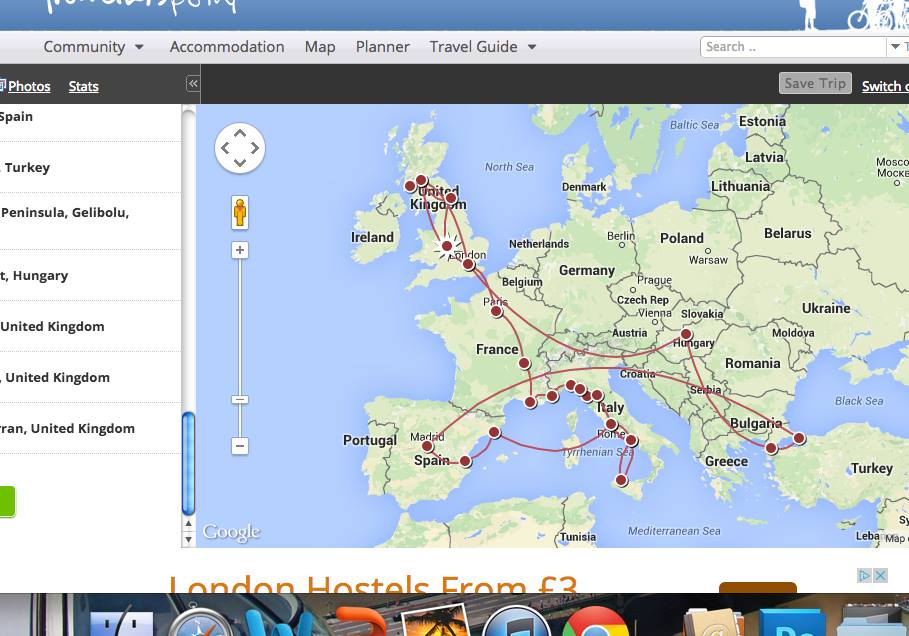
Task: Click the Hungary waypoint marker on the map
Action: 686,334
